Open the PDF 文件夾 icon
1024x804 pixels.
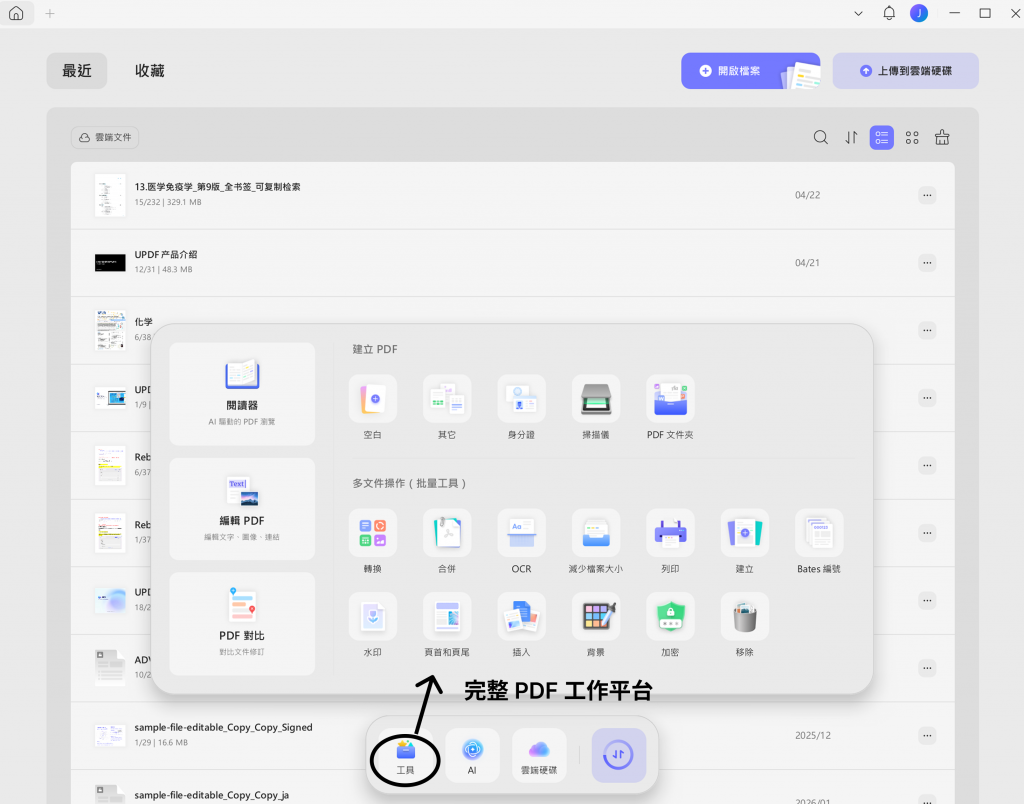point(670,398)
